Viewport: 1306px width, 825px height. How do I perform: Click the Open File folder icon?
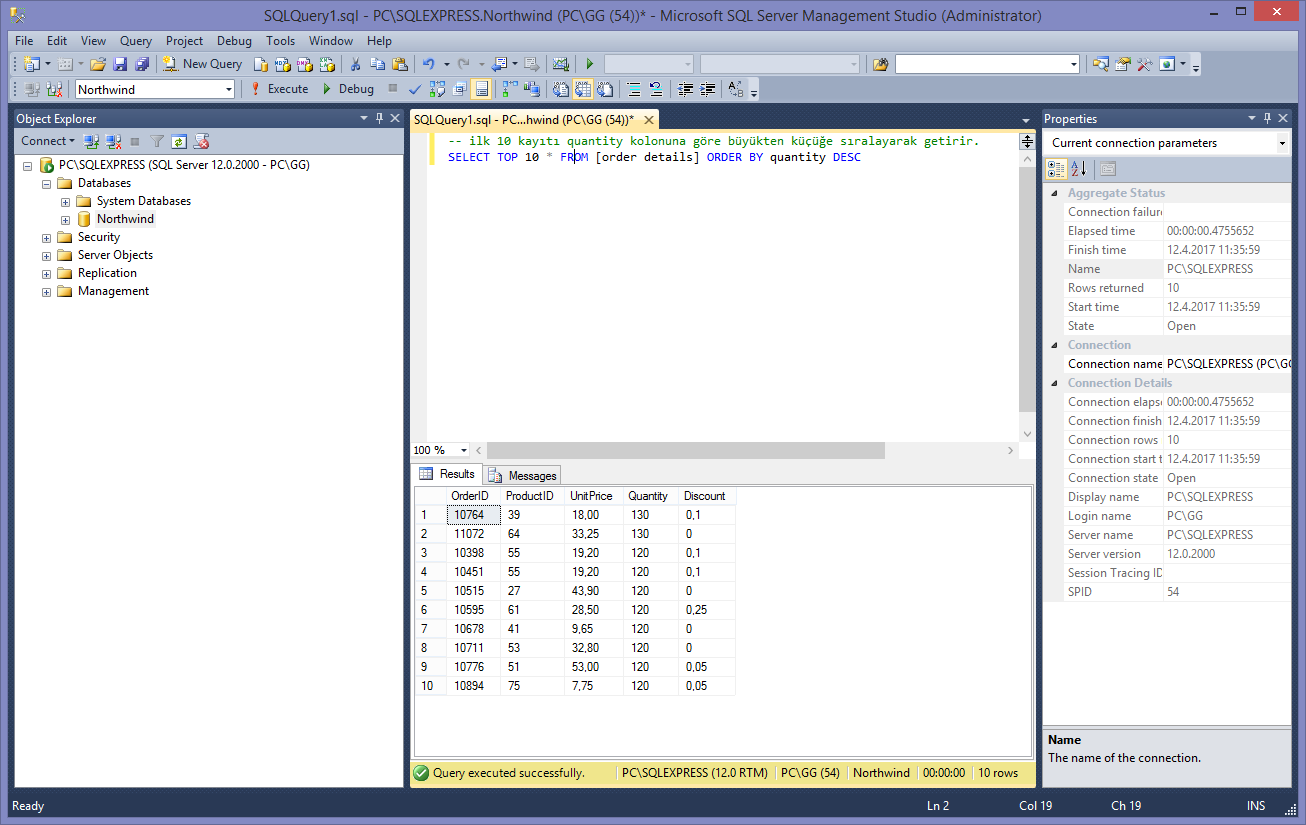pyautogui.click(x=98, y=64)
